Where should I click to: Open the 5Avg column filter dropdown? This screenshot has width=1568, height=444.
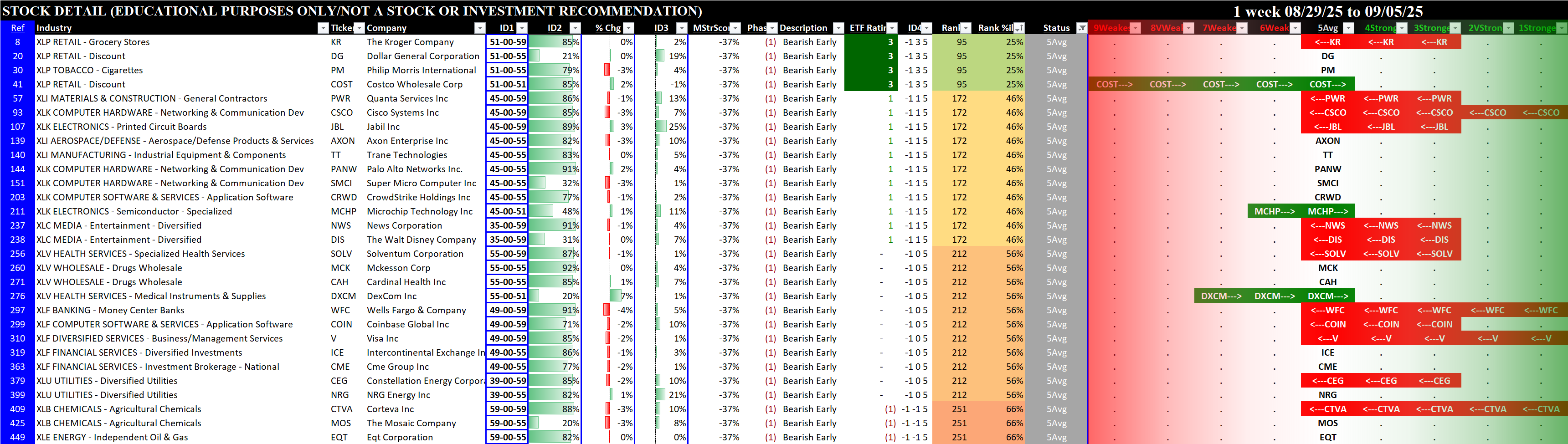pyautogui.click(x=1348, y=28)
